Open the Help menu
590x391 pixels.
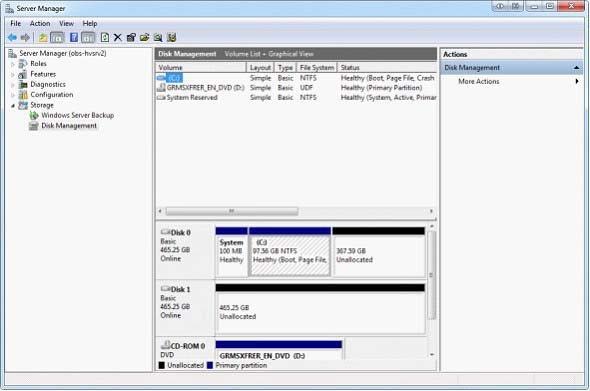90,23
